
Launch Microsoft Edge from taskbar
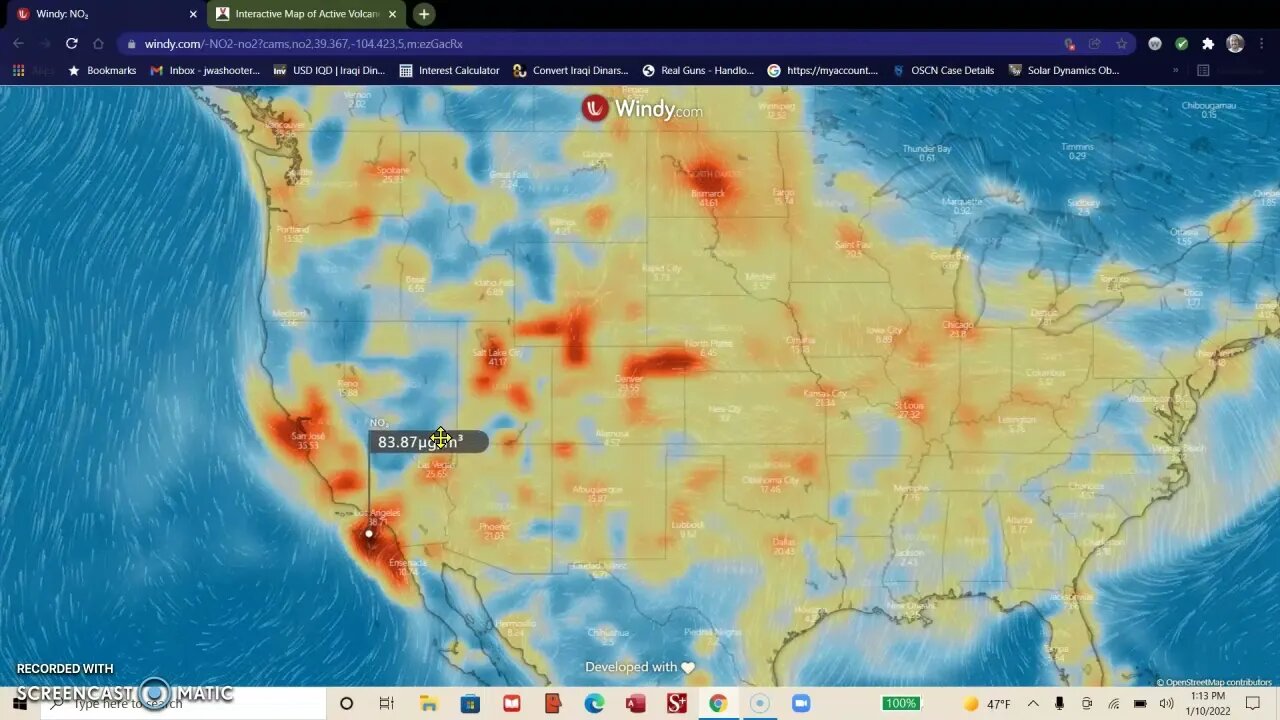[594, 704]
